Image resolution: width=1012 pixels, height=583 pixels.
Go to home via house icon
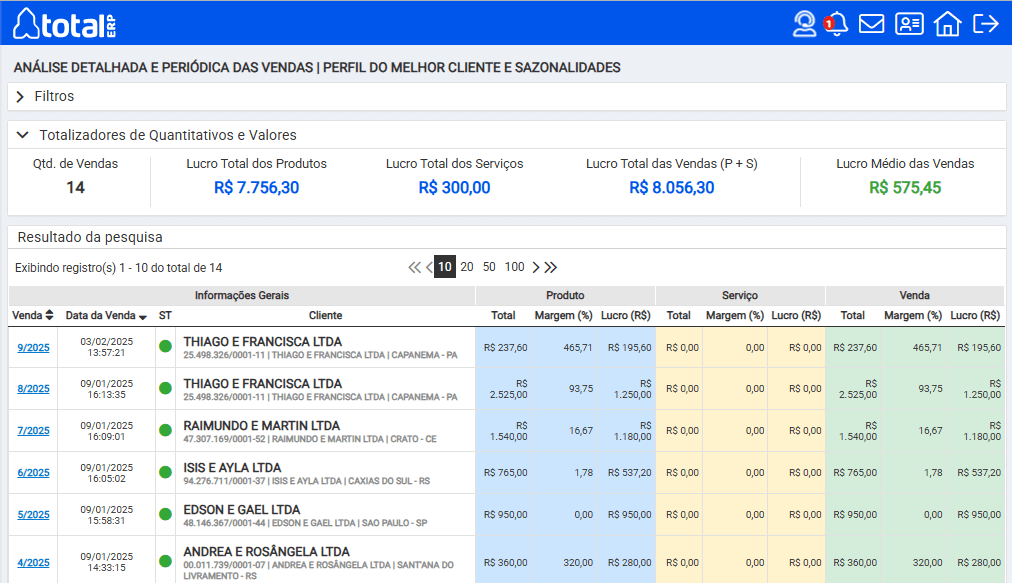(947, 23)
